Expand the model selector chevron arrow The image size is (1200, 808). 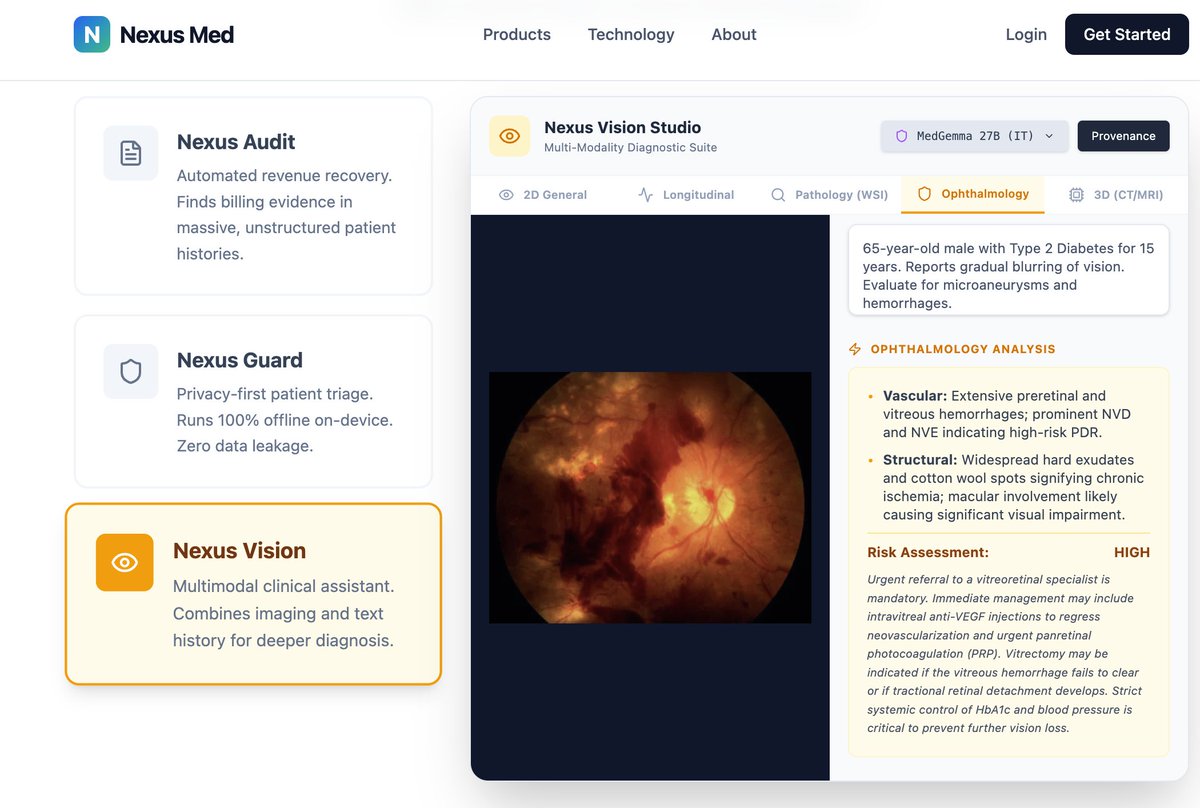(x=1049, y=136)
